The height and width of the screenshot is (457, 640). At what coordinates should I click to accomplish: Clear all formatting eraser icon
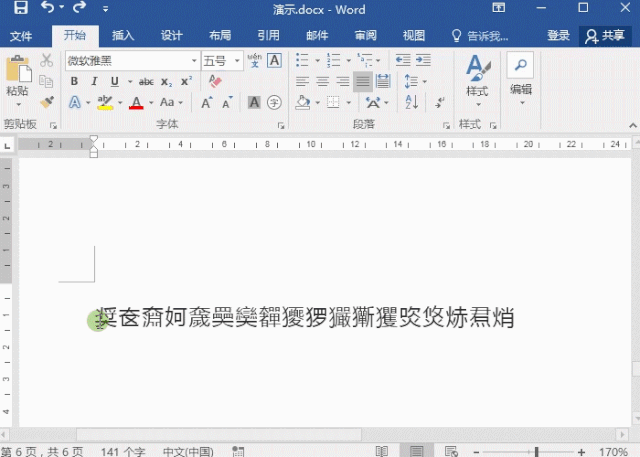click(x=215, y=81)
